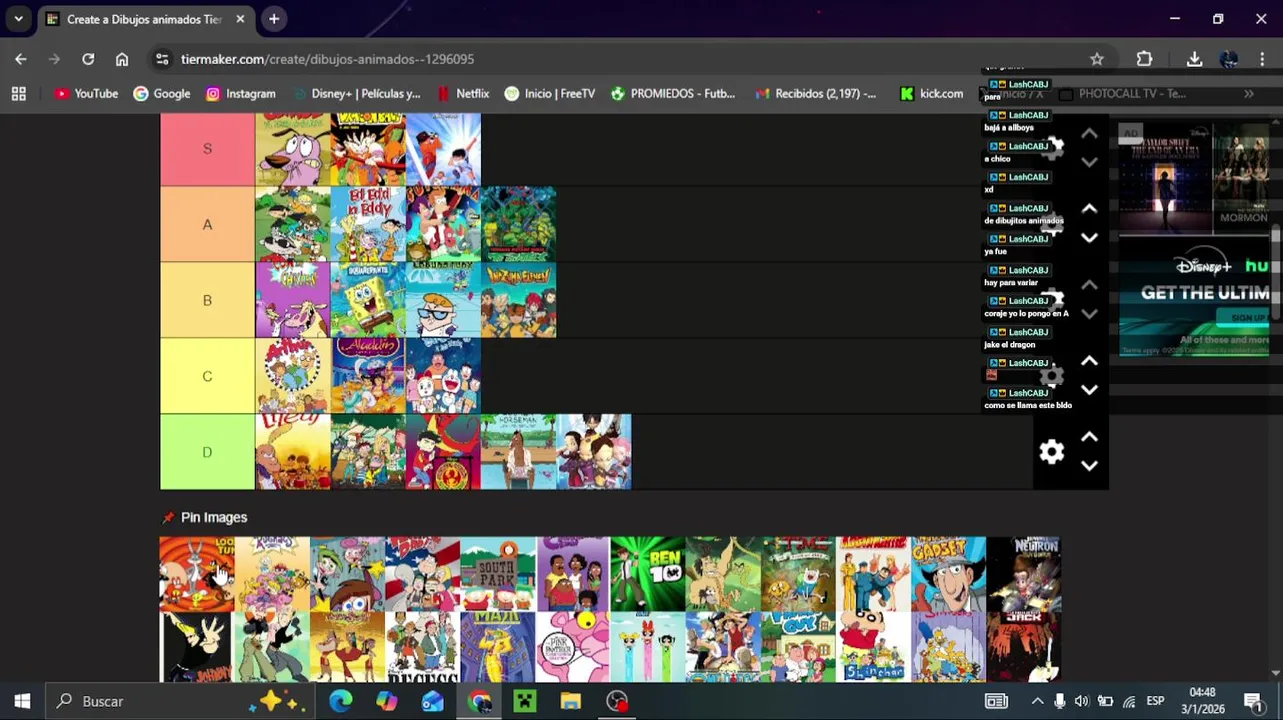1283x720 pixels.
Task: Select the Inspector Gadget image
Action: click(x=948, y=574)
